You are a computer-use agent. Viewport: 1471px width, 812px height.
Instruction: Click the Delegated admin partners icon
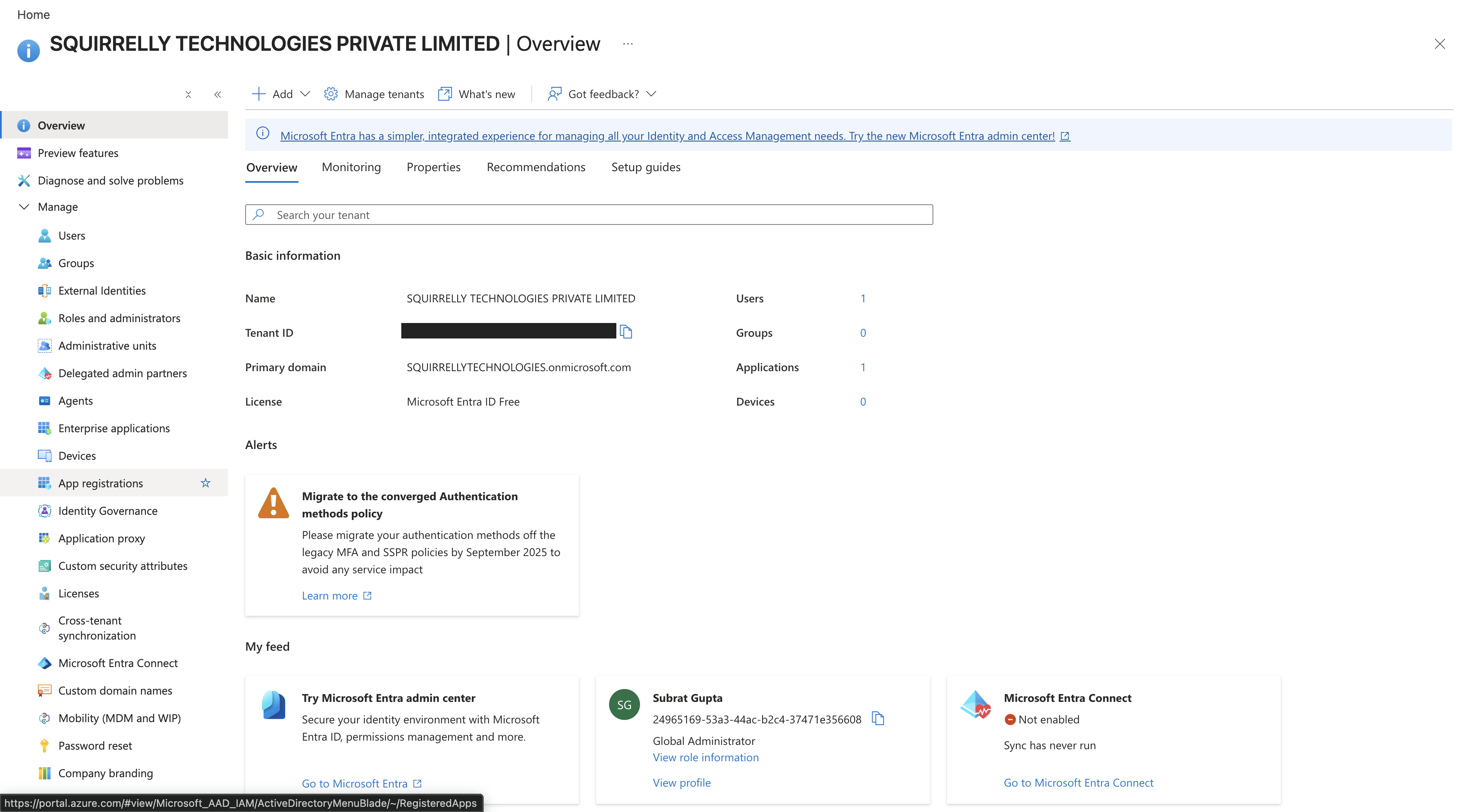point(45,373)
